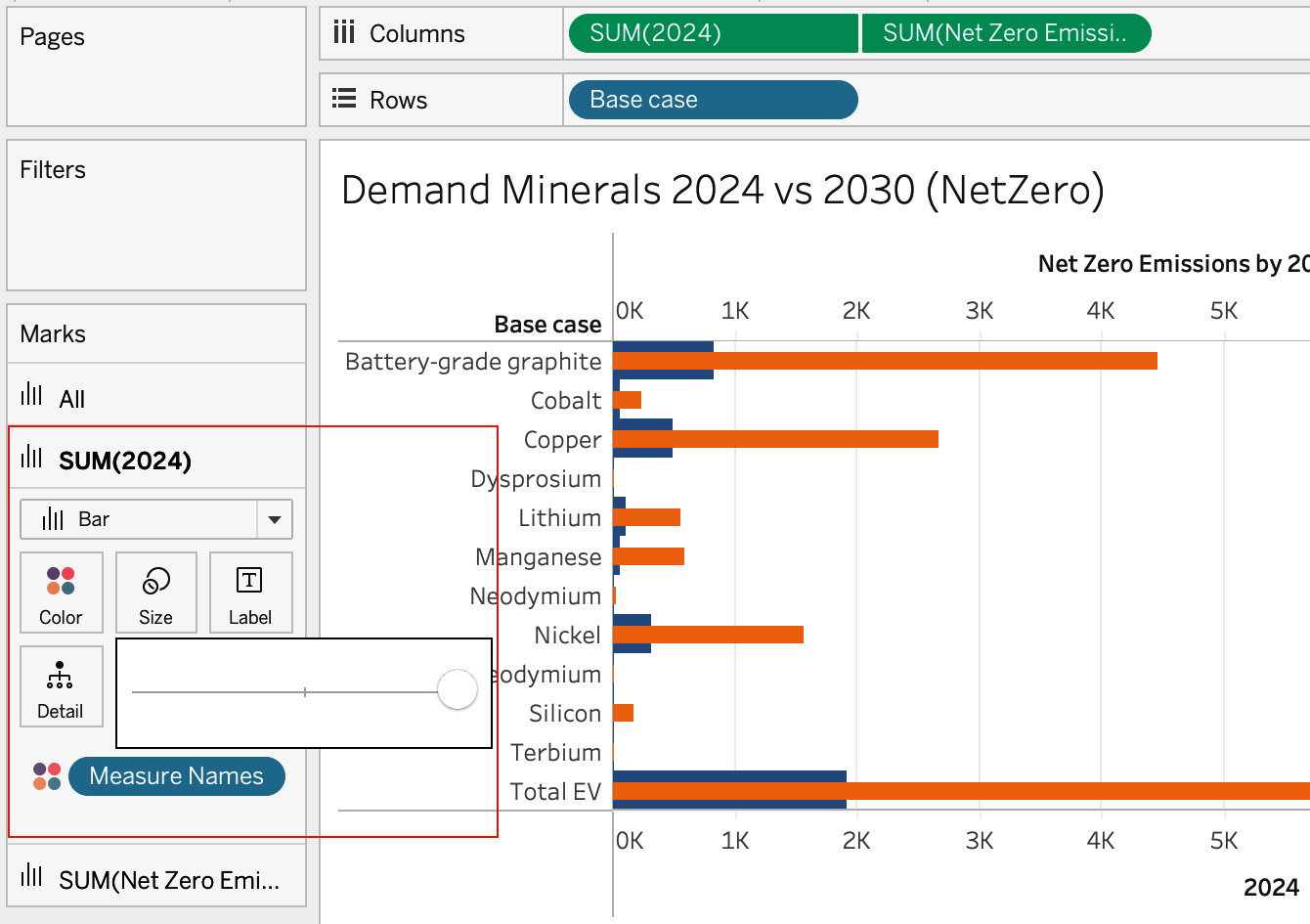Select SUM(Net Zero Emissi.. pill in Columns

pos(1006,33)
